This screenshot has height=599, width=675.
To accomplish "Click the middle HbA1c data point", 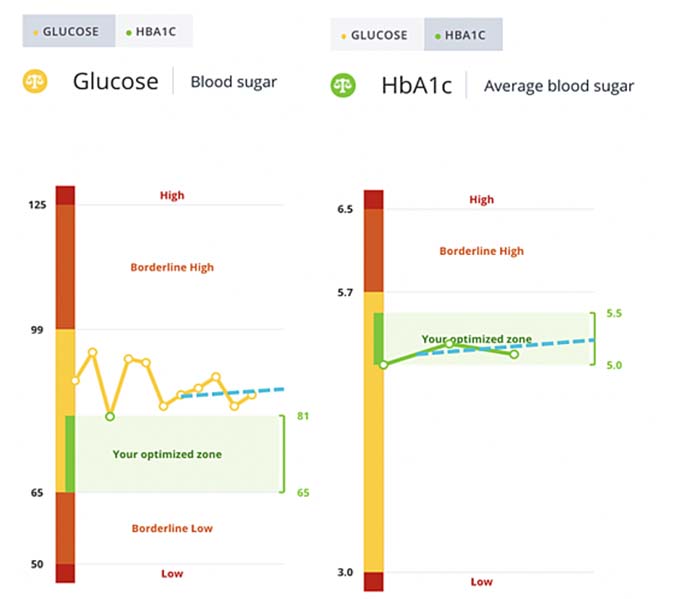I will [449, 343].
